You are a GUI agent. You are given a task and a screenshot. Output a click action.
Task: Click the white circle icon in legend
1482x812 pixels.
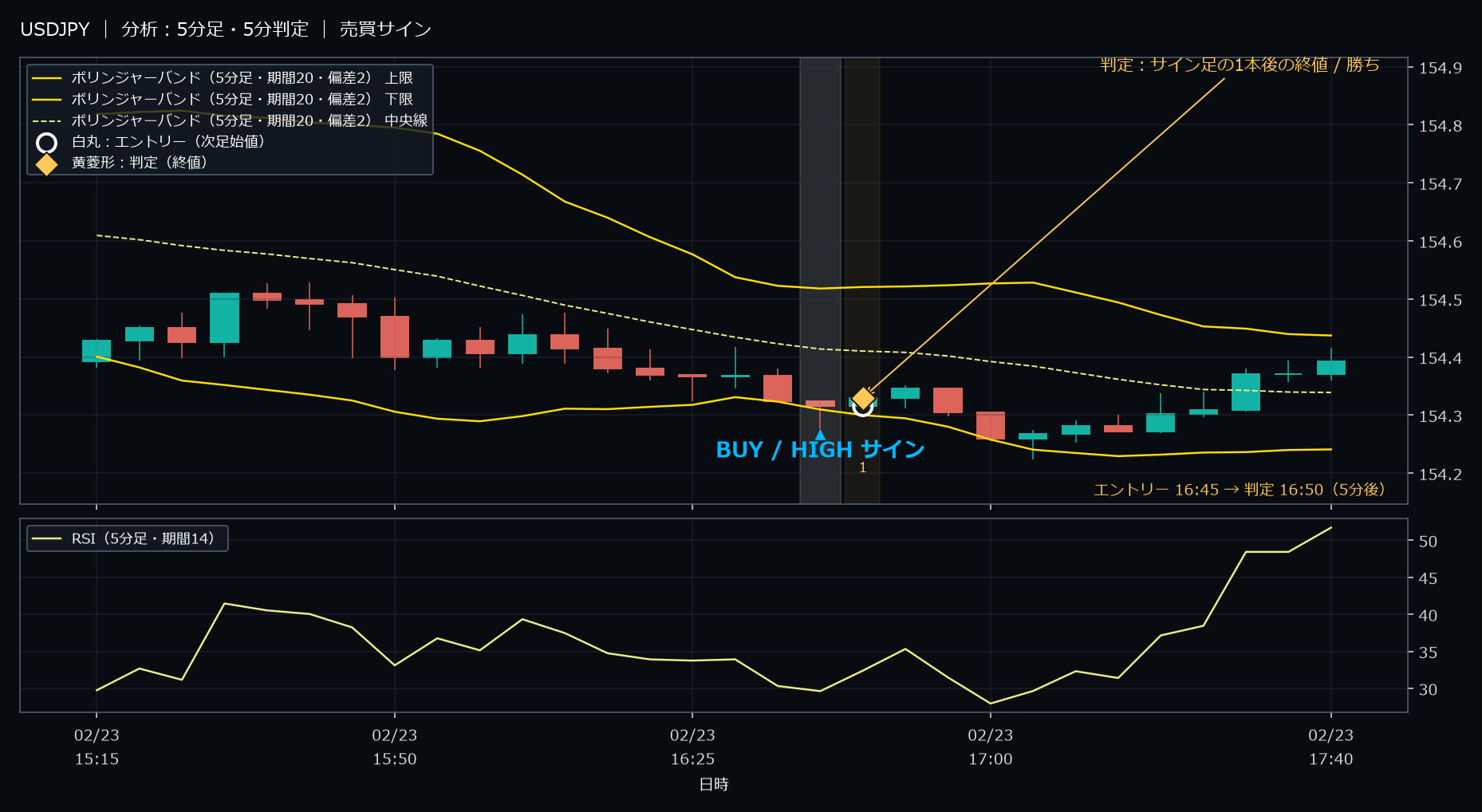(x=46, y=143)
